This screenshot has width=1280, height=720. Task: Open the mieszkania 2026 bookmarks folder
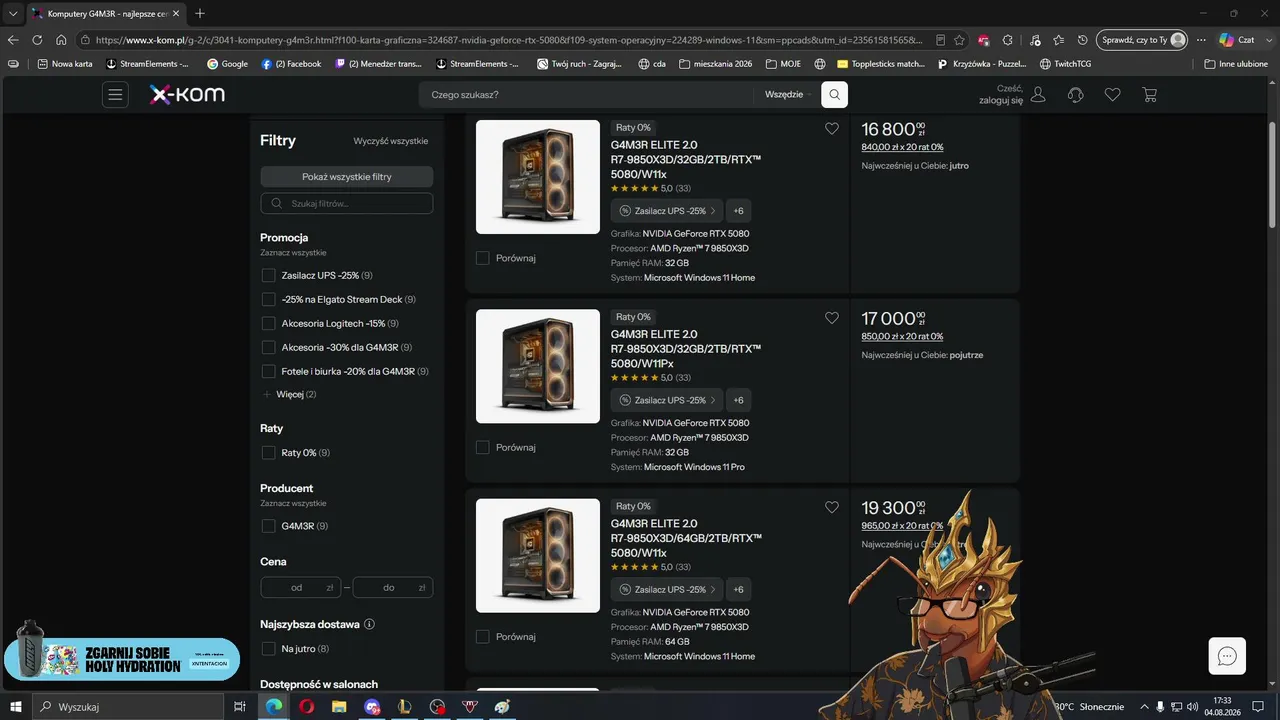click(x=715, y=64)
